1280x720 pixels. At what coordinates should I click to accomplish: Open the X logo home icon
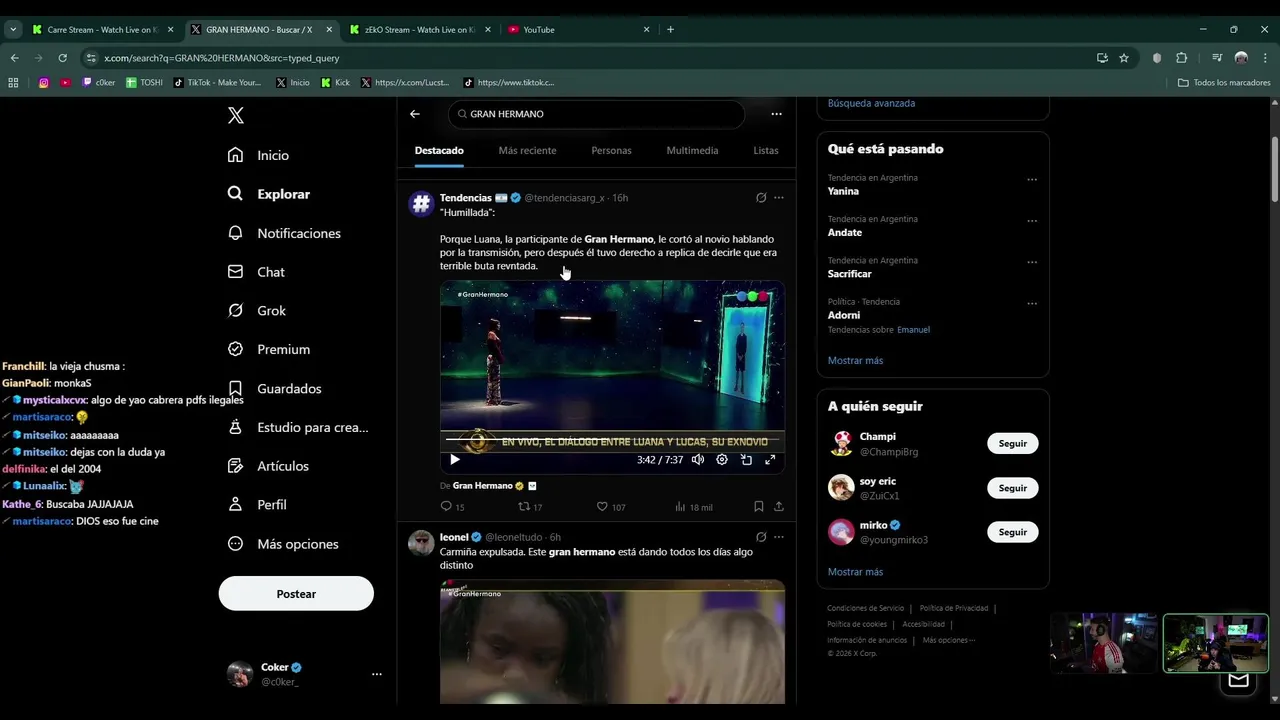(x=236, y=115)
